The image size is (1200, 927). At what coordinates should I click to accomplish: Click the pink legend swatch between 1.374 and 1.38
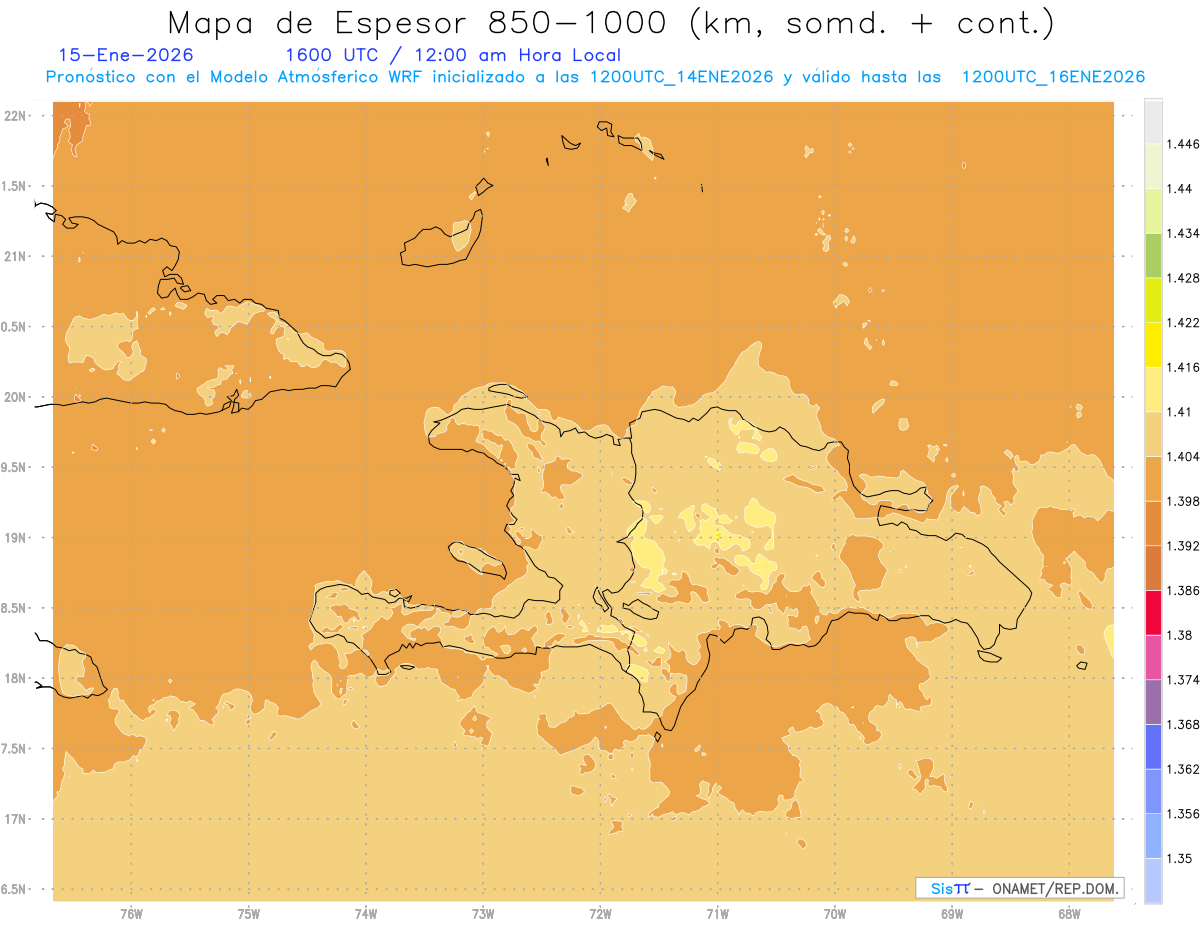tap(1153, 657)
